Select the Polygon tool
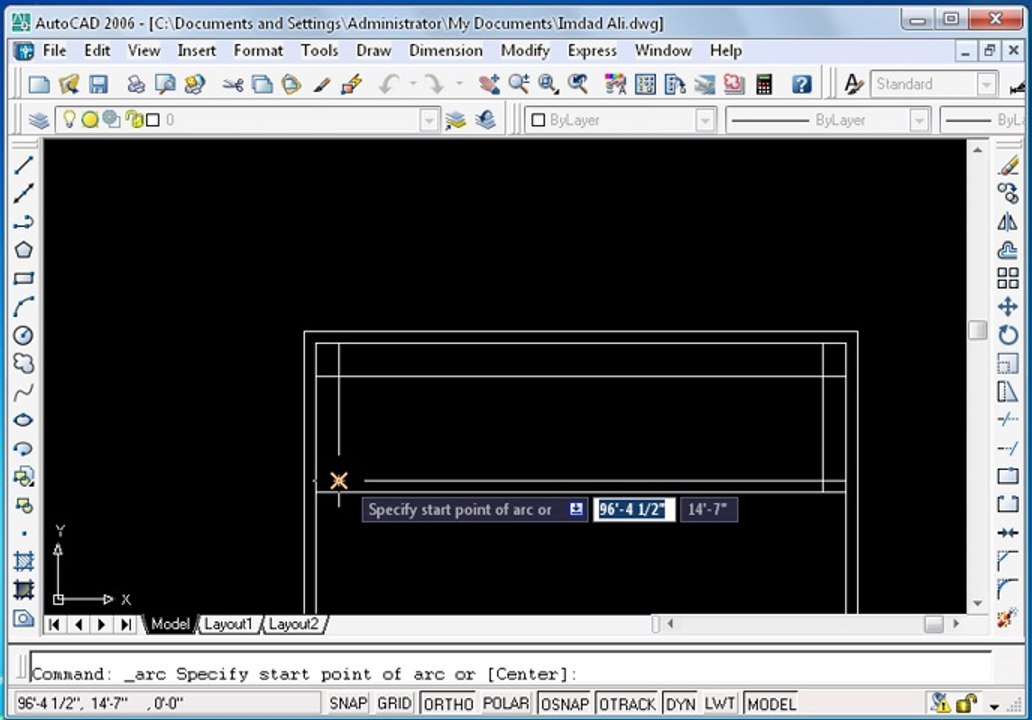1032x720 pixels. click(24, 250)
